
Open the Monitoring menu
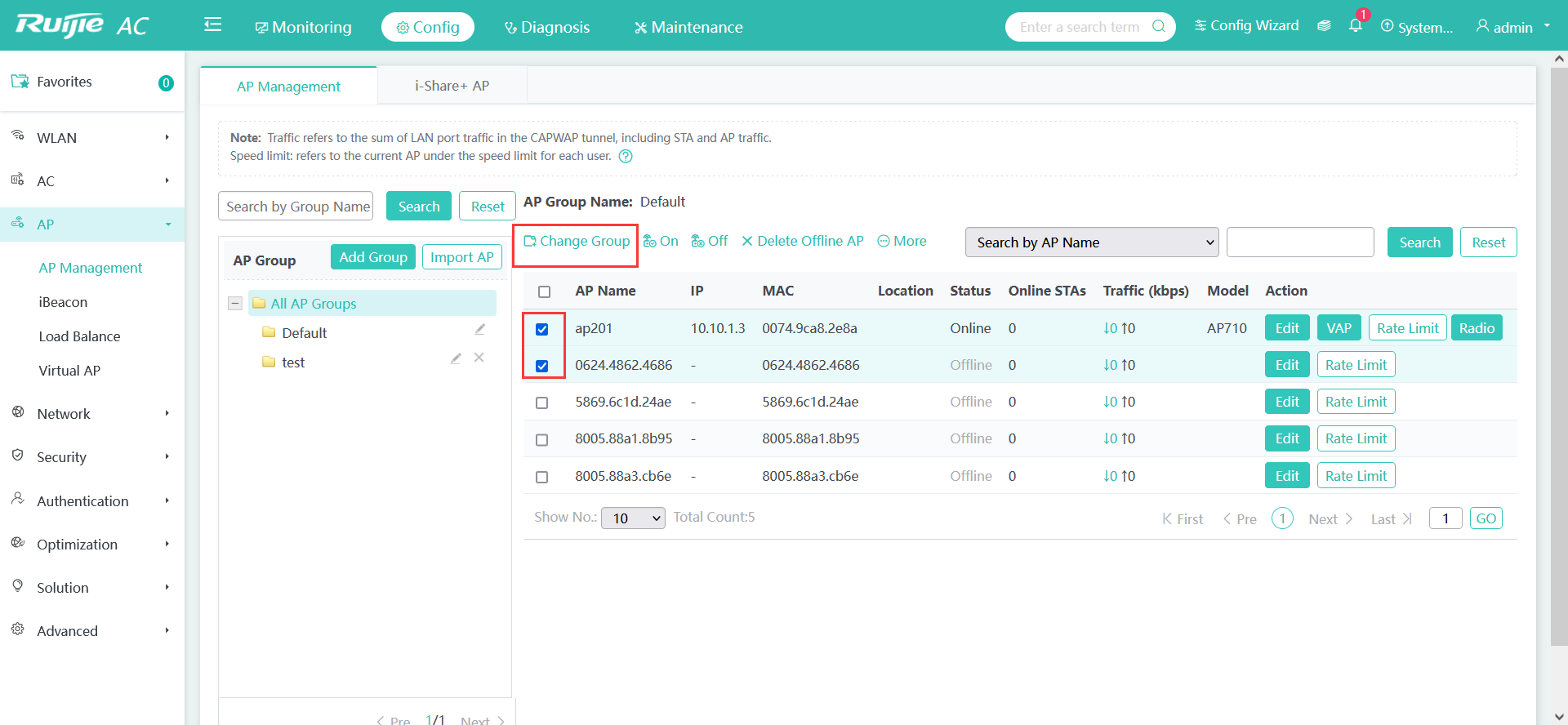click(303, 27)
